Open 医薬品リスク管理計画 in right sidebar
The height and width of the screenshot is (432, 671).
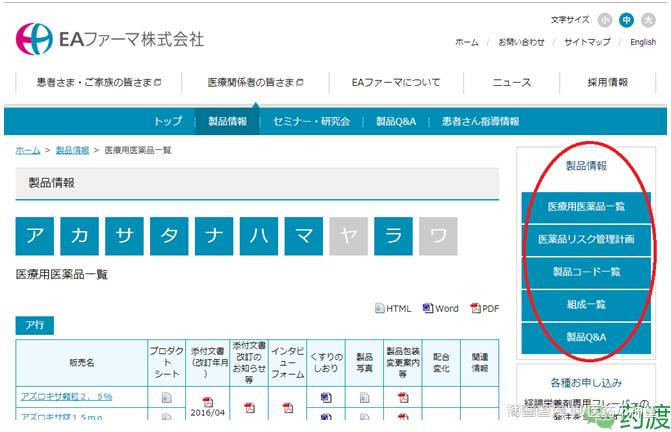tap(586, 240)
